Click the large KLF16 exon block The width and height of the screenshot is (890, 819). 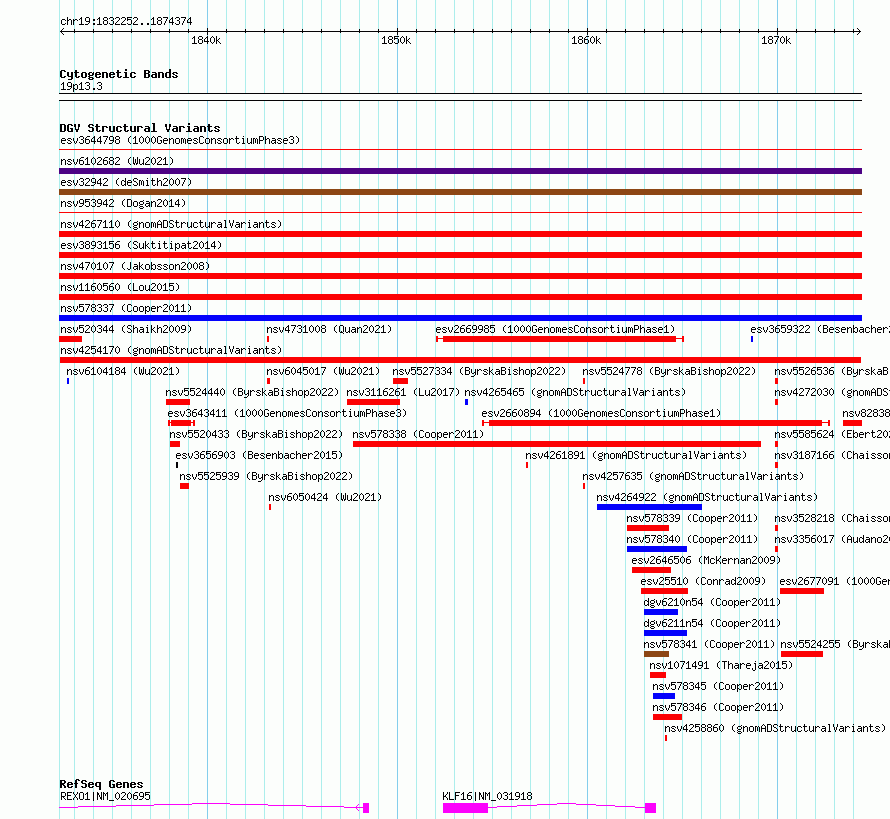click(465, 808)
